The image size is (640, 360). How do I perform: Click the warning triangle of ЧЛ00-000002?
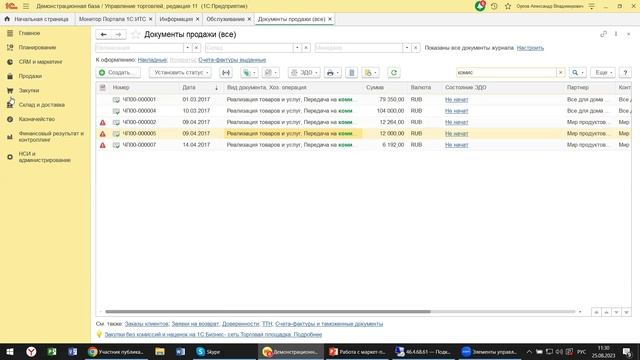103,122
